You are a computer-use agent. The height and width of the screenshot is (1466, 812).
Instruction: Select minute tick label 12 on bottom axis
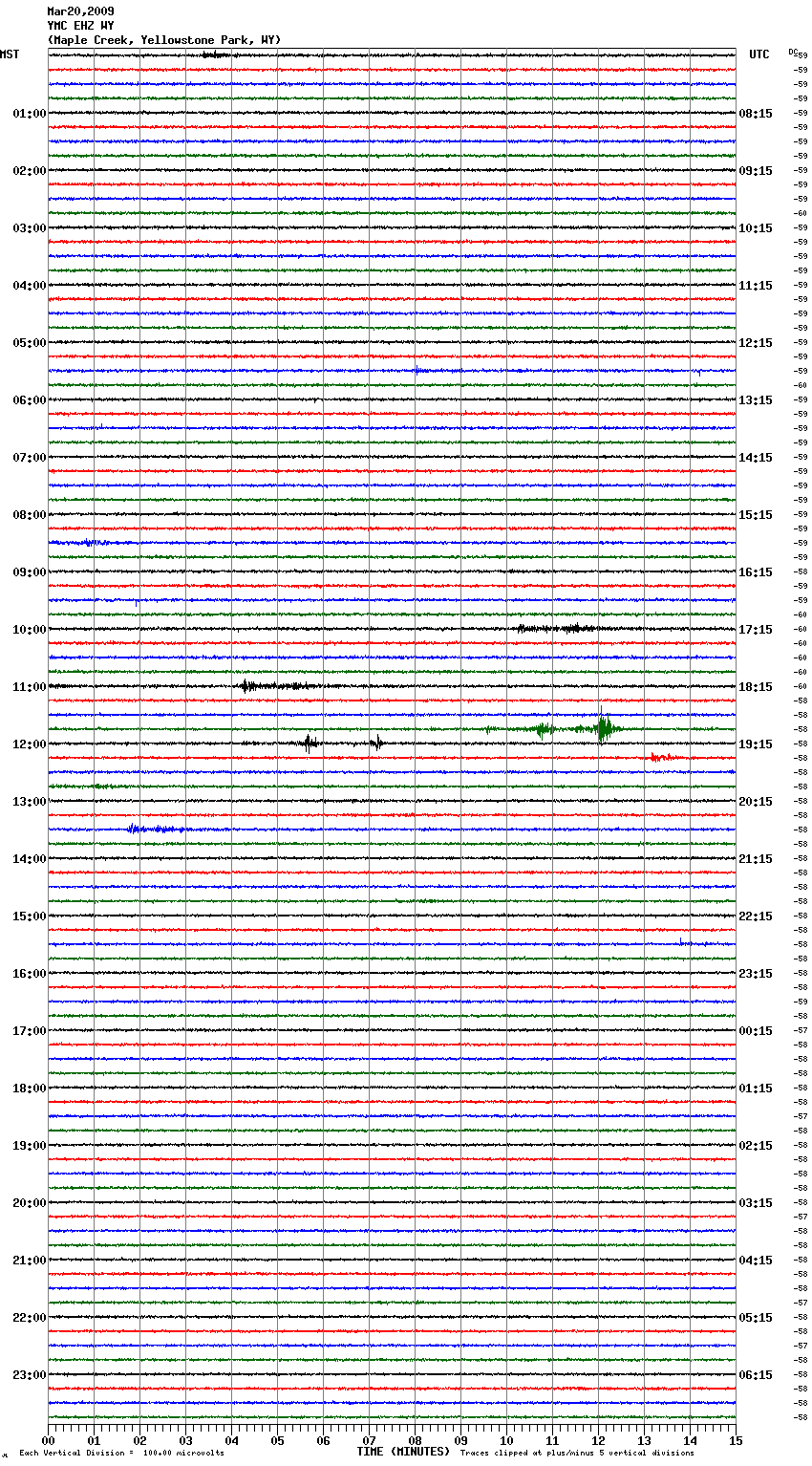(598, 1440)
